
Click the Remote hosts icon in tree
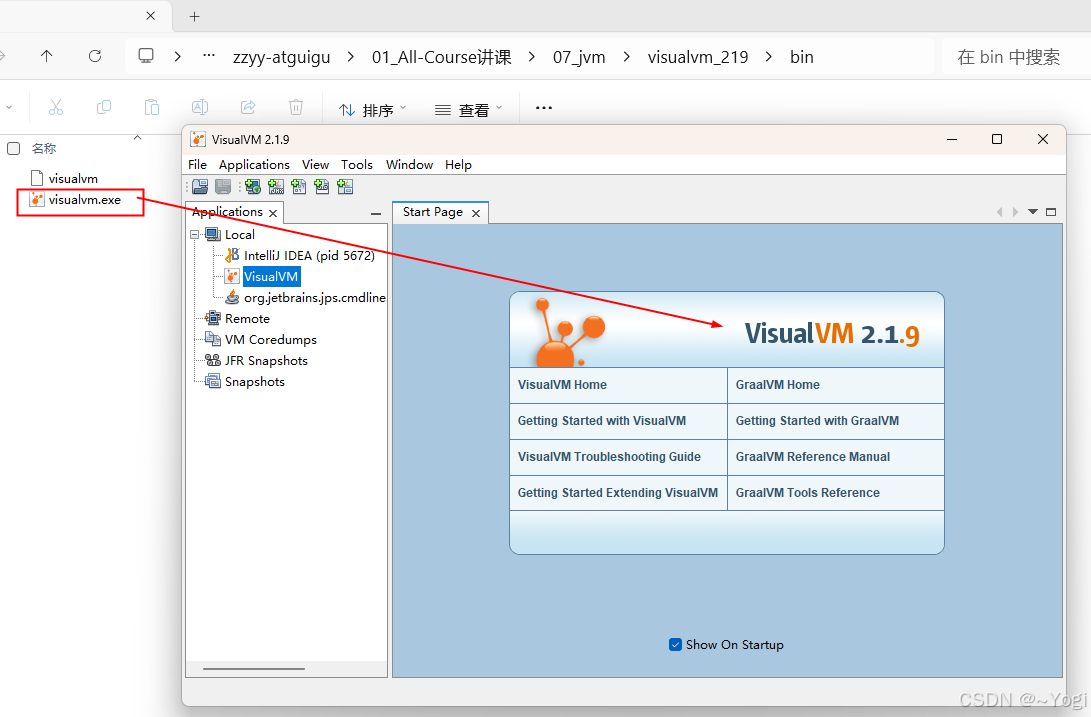pos(213,318)
